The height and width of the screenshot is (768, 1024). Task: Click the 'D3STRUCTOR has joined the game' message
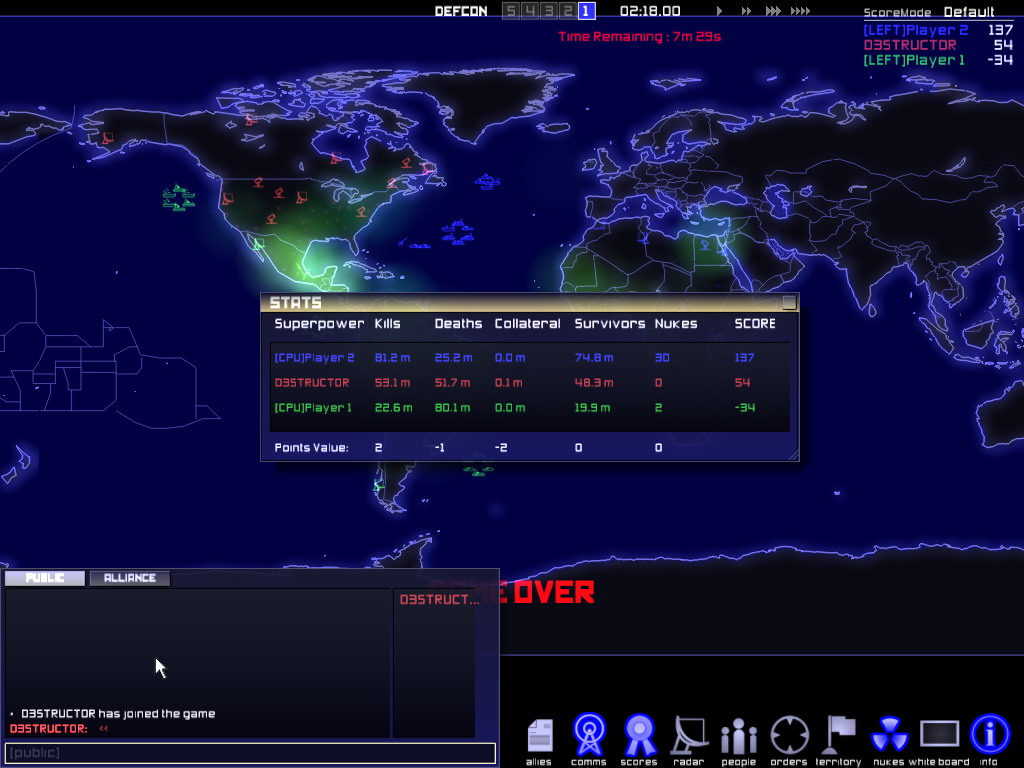pyautogui.click(x=118, y=714)
